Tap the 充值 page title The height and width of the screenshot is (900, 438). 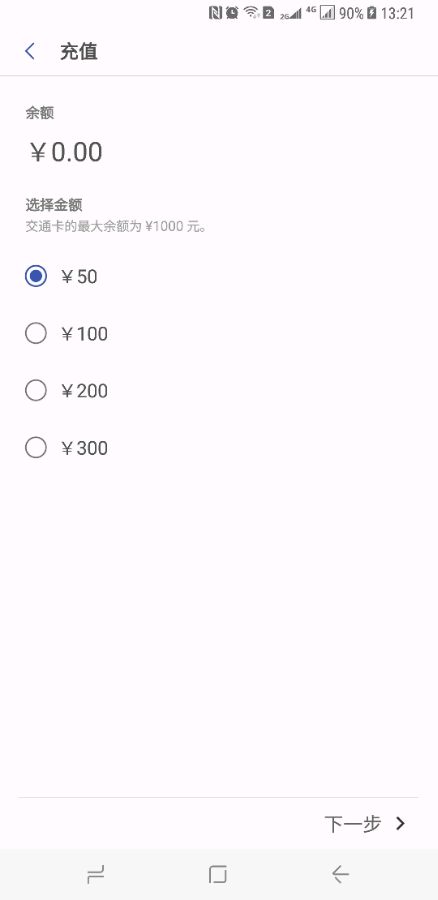79,52
